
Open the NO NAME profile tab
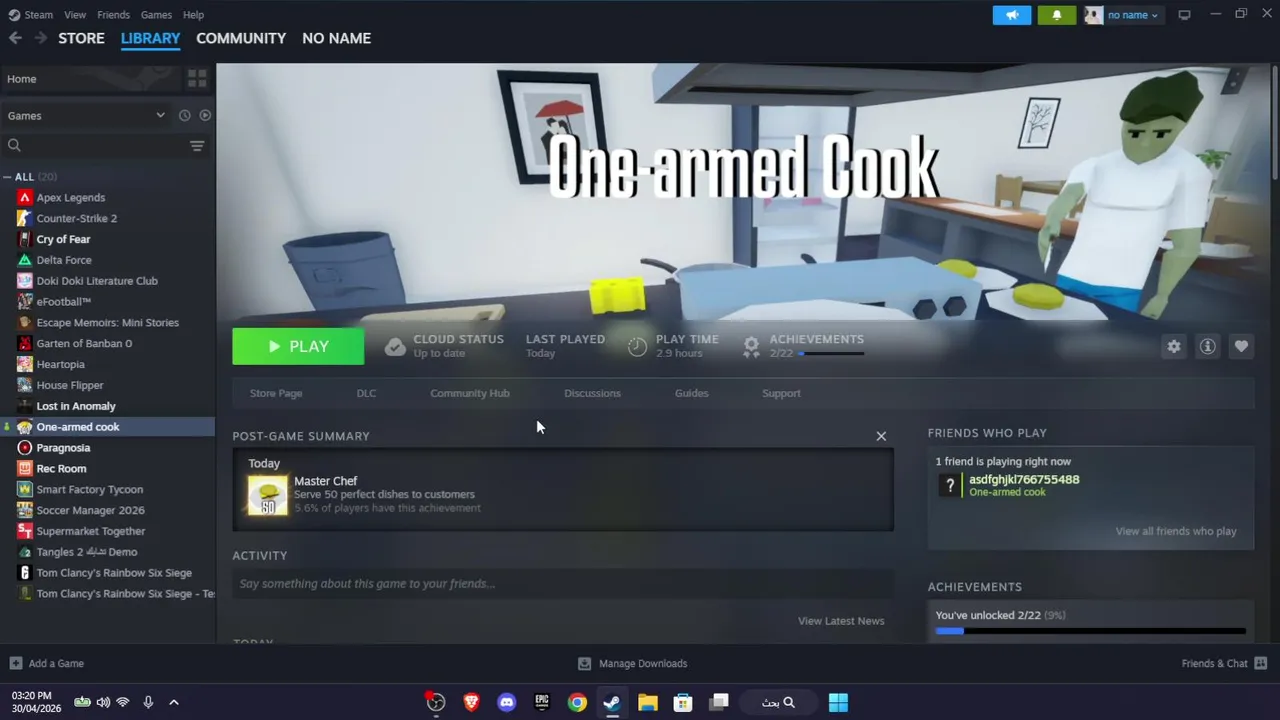tap(336, 38)
